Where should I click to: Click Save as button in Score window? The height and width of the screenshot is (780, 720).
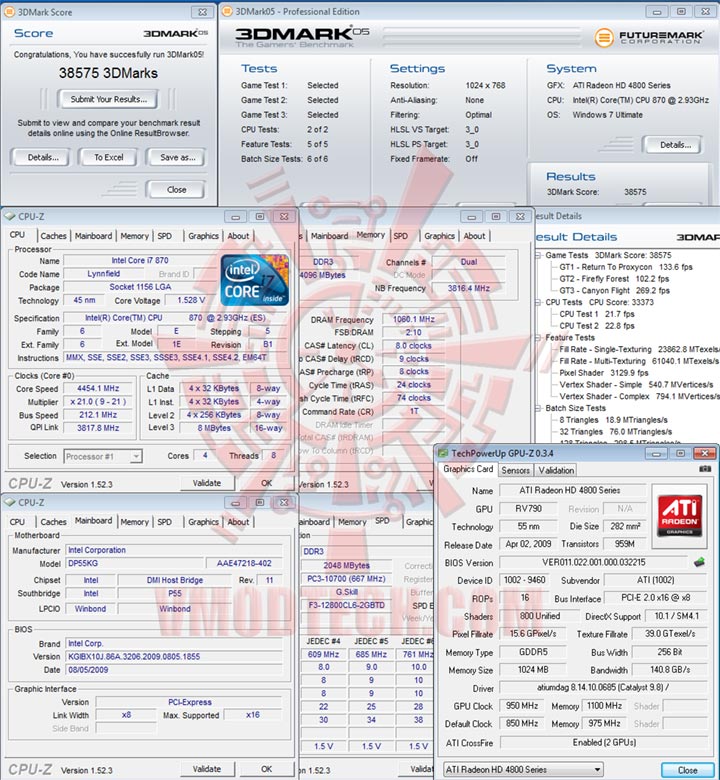177,157
